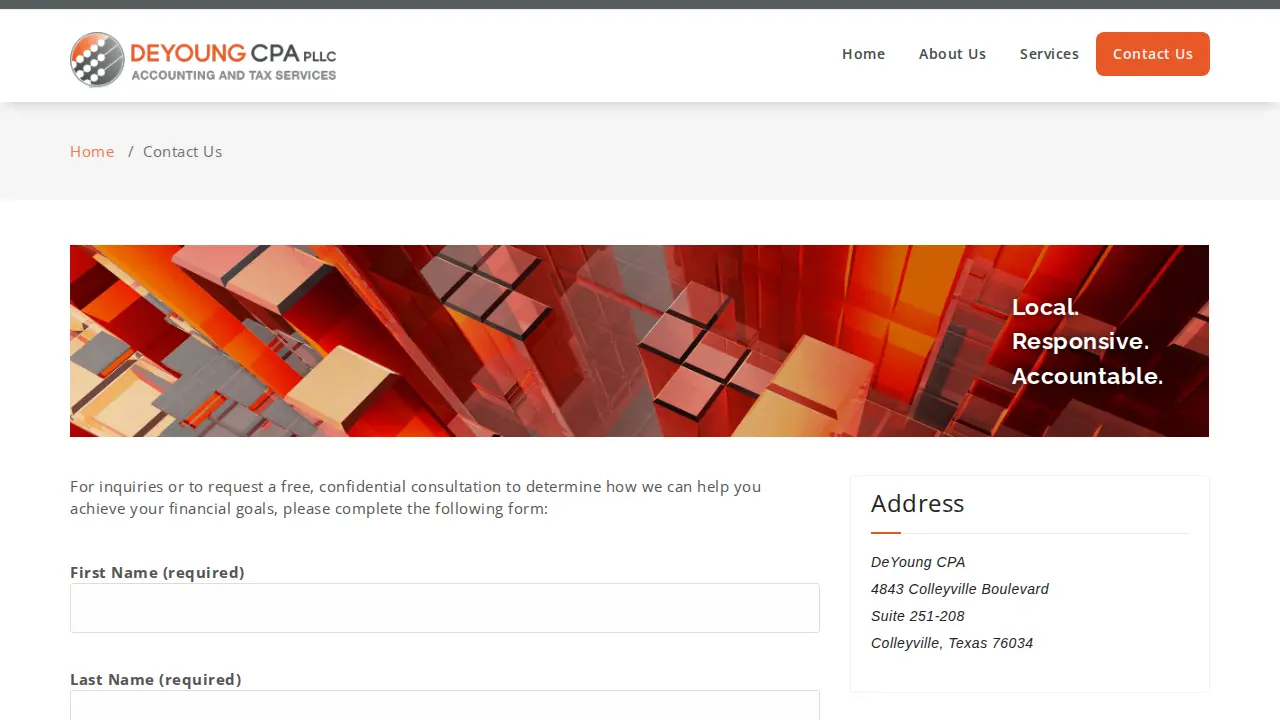This screenshot has width=1280, height=720.
Task: Click the Last Name (required) label
Action: [x=156, y=679]
